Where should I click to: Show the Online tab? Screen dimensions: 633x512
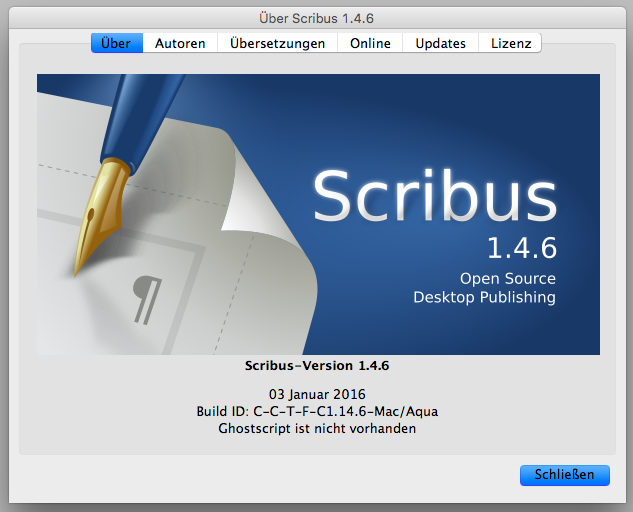(370, 43)
